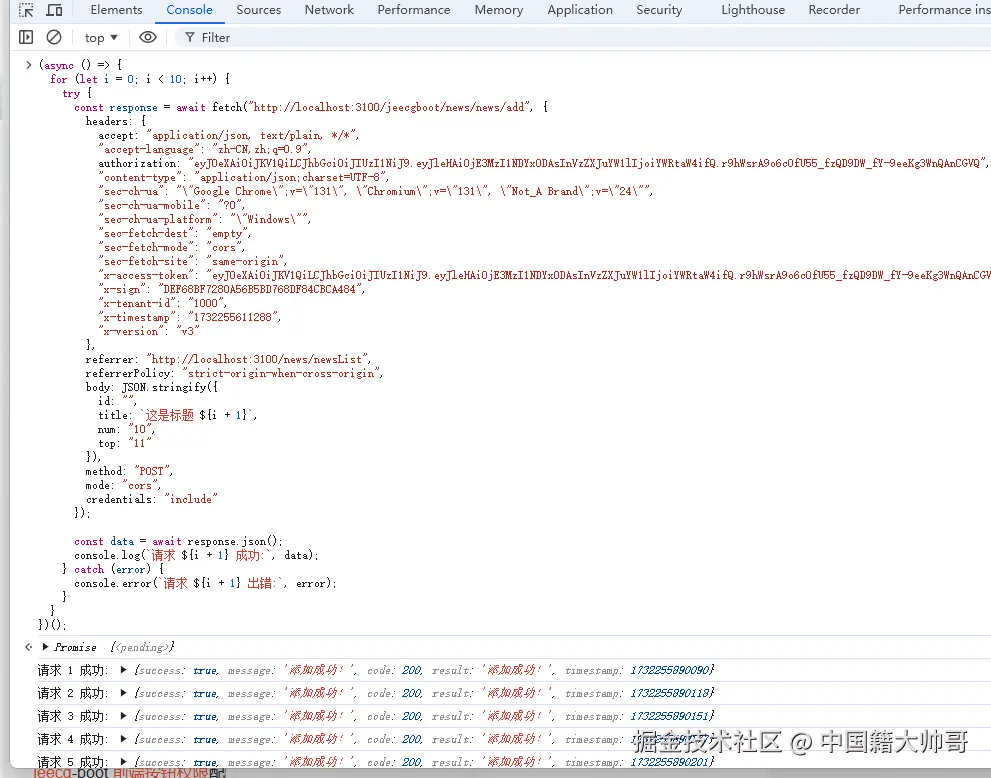Click the x-timestamp value 1732255611288
991x778 pixels.
(233, 317)
